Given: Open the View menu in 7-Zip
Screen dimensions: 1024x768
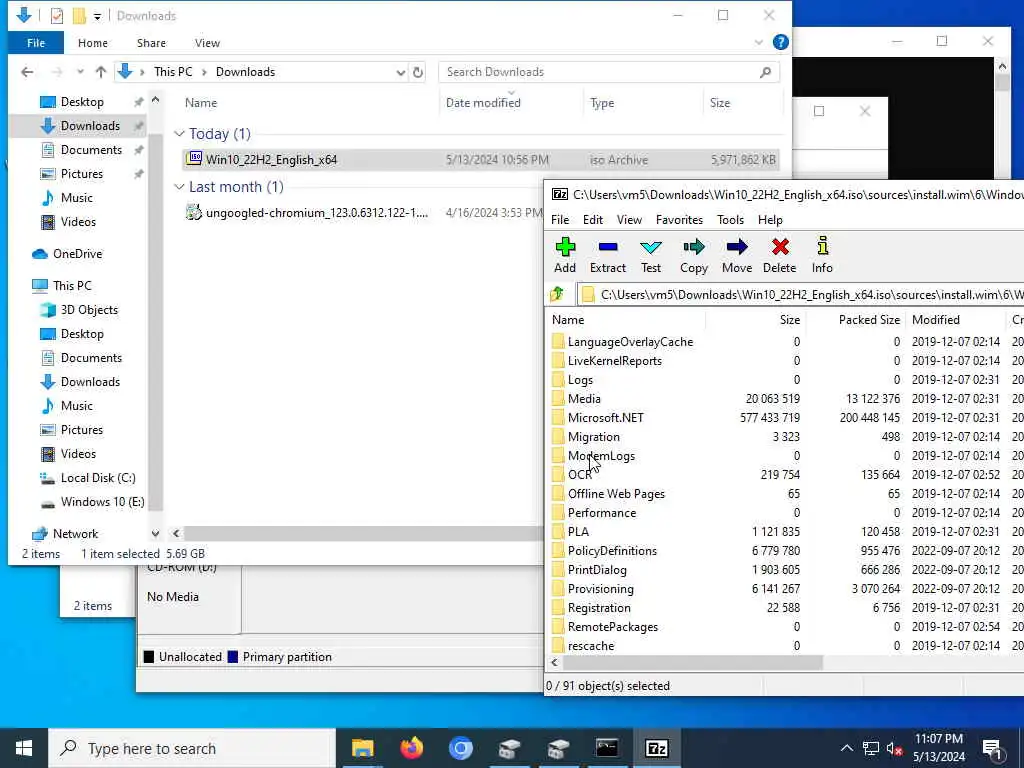Looking at the screenshot, I should click(629, 220).
